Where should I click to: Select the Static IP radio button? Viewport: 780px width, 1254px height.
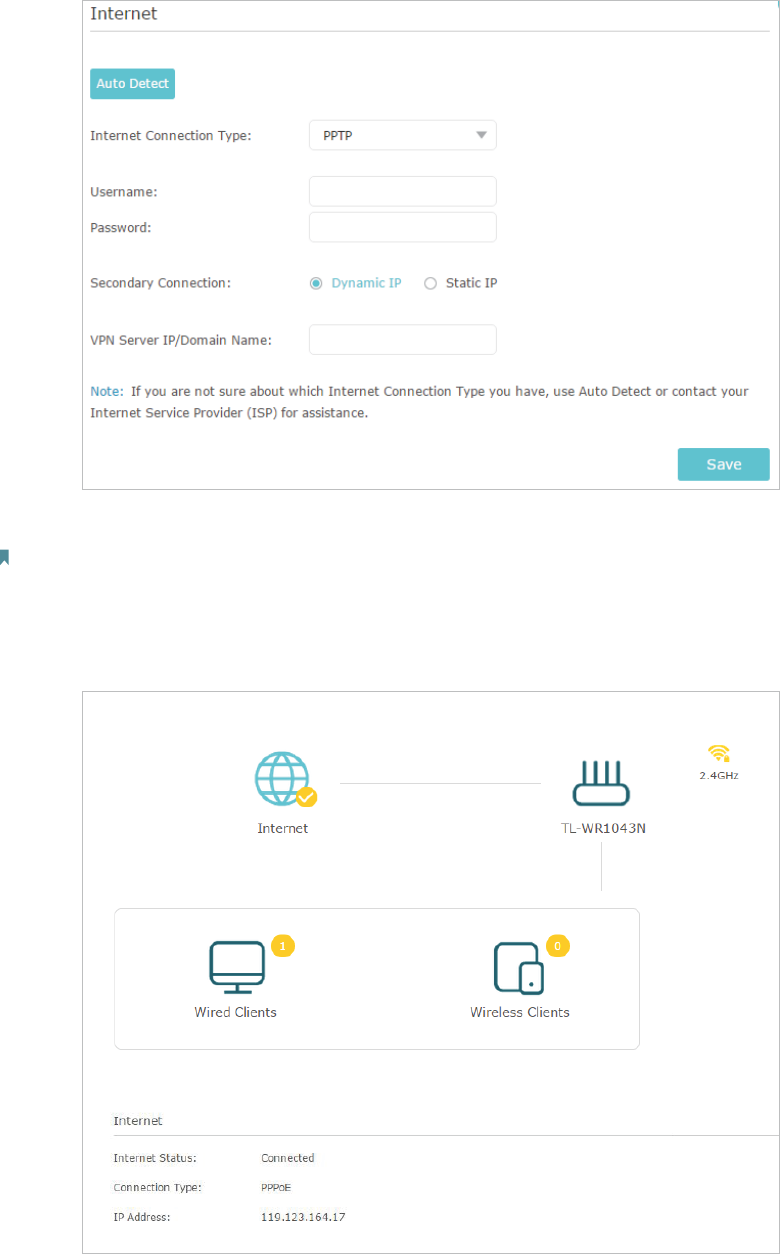(x=431, y=283)
